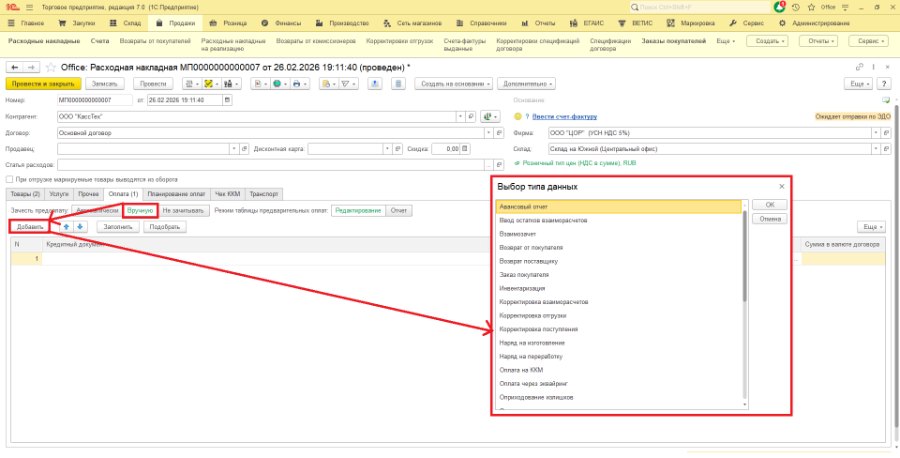Open the Ввести счет-фактуру link
Image resolution: width=900 pixels, height=458 pixels.
[564, 117]
